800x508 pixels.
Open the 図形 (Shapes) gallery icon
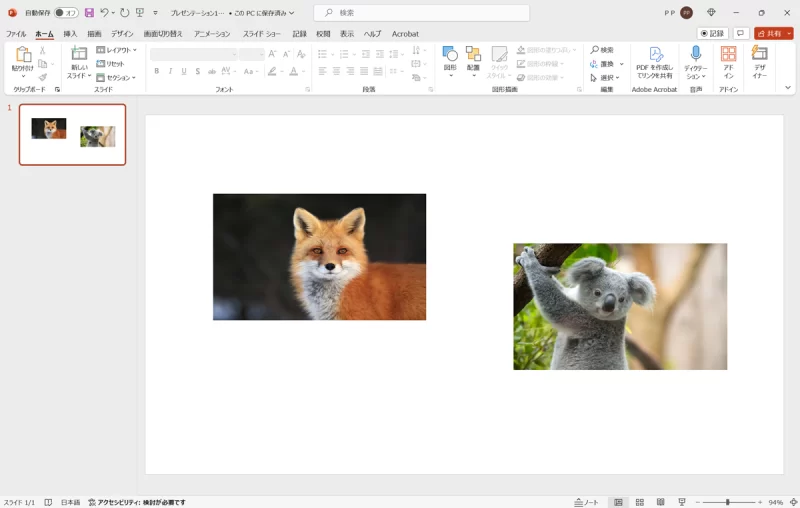click(450, 54)
